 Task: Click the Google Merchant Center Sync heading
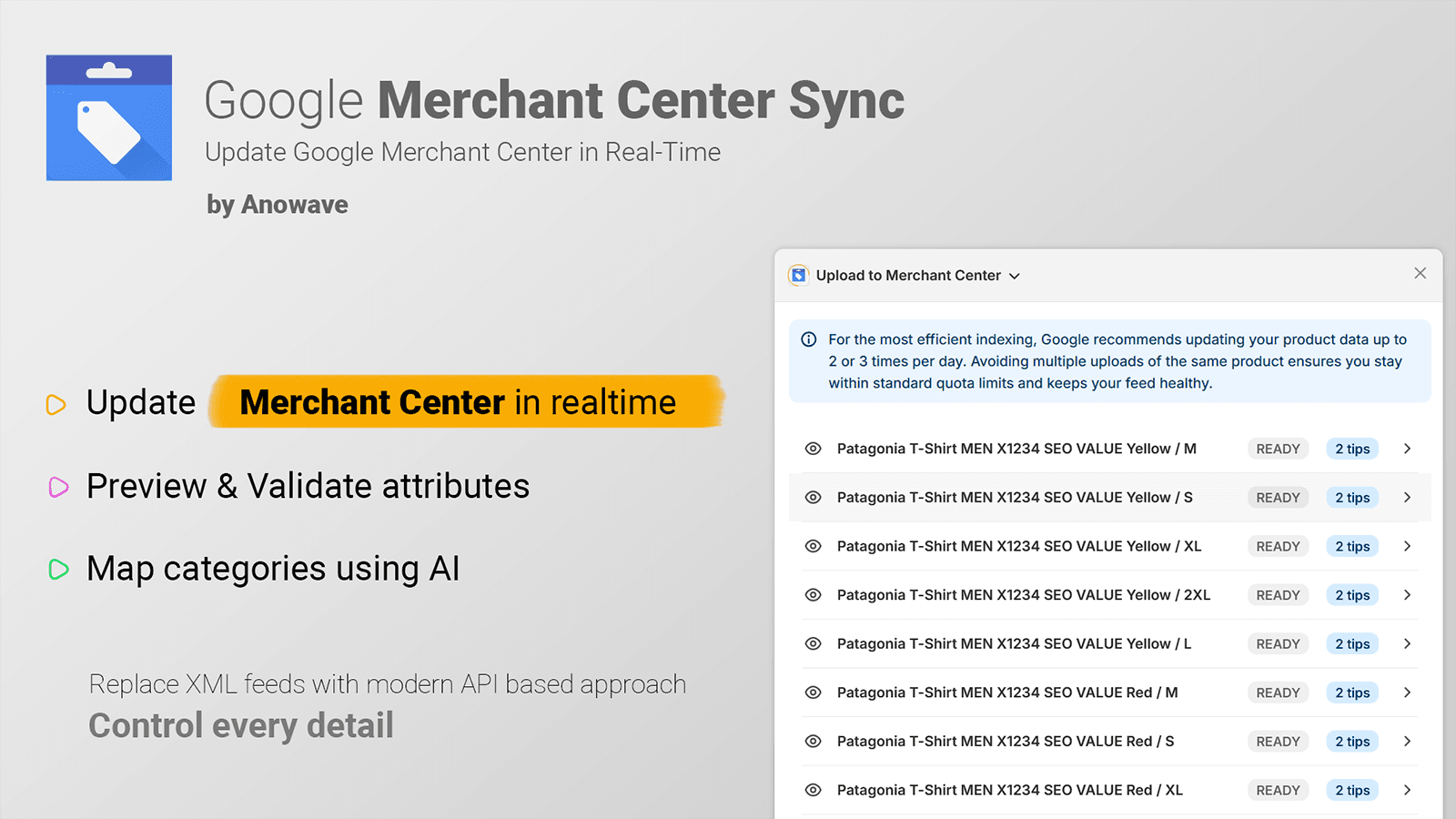(554, 101)
